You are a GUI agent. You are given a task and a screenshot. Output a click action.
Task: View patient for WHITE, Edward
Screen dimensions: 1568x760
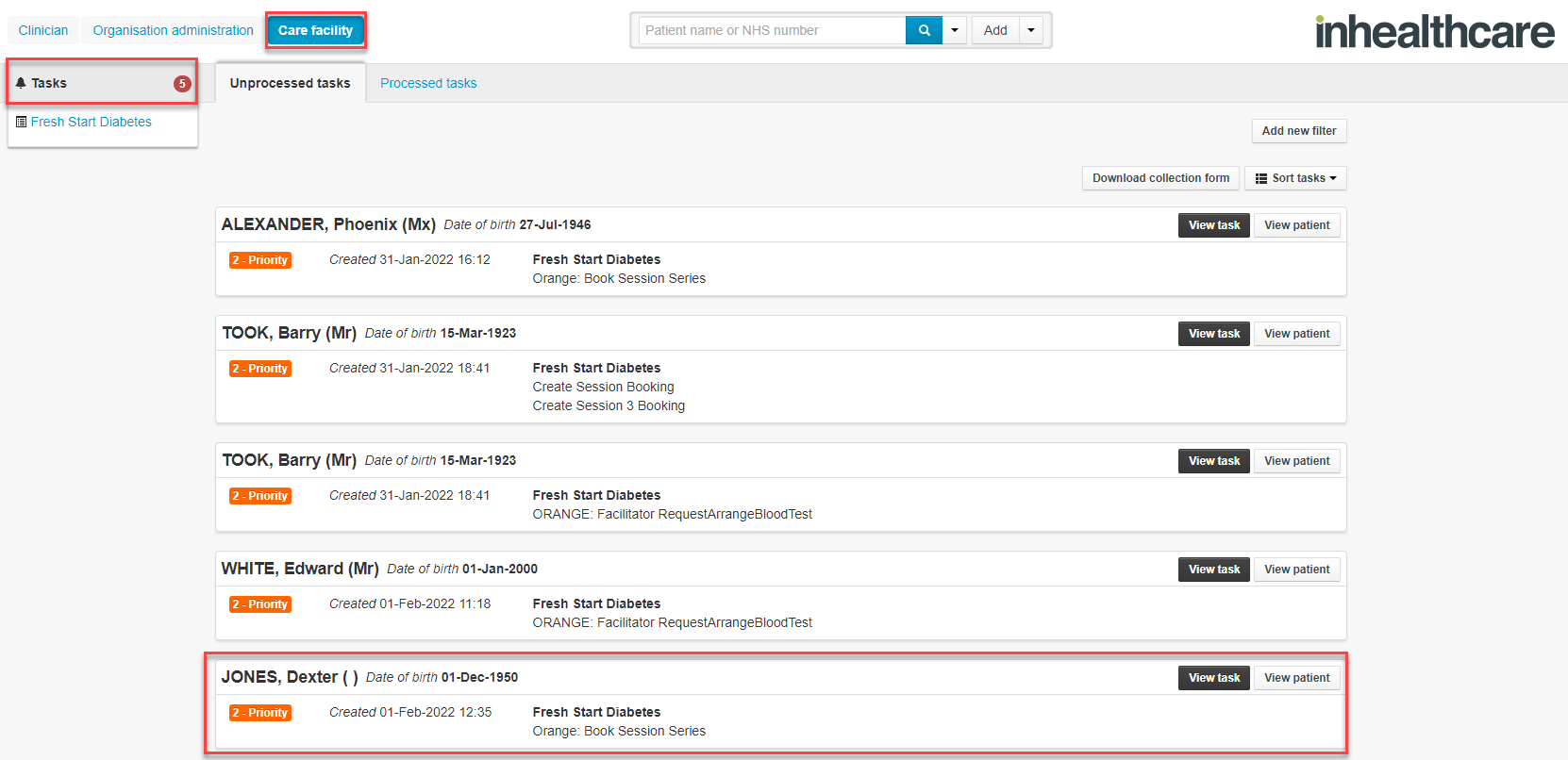click(1296, 570)
